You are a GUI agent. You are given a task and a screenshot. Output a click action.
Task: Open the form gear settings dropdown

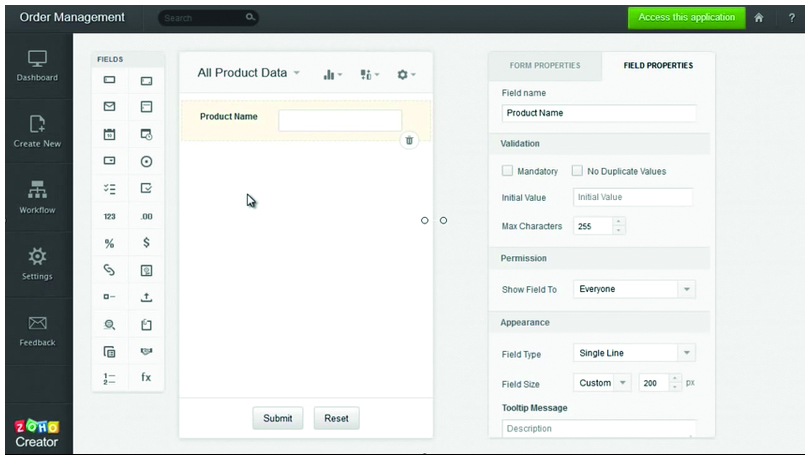coord(406,75)
